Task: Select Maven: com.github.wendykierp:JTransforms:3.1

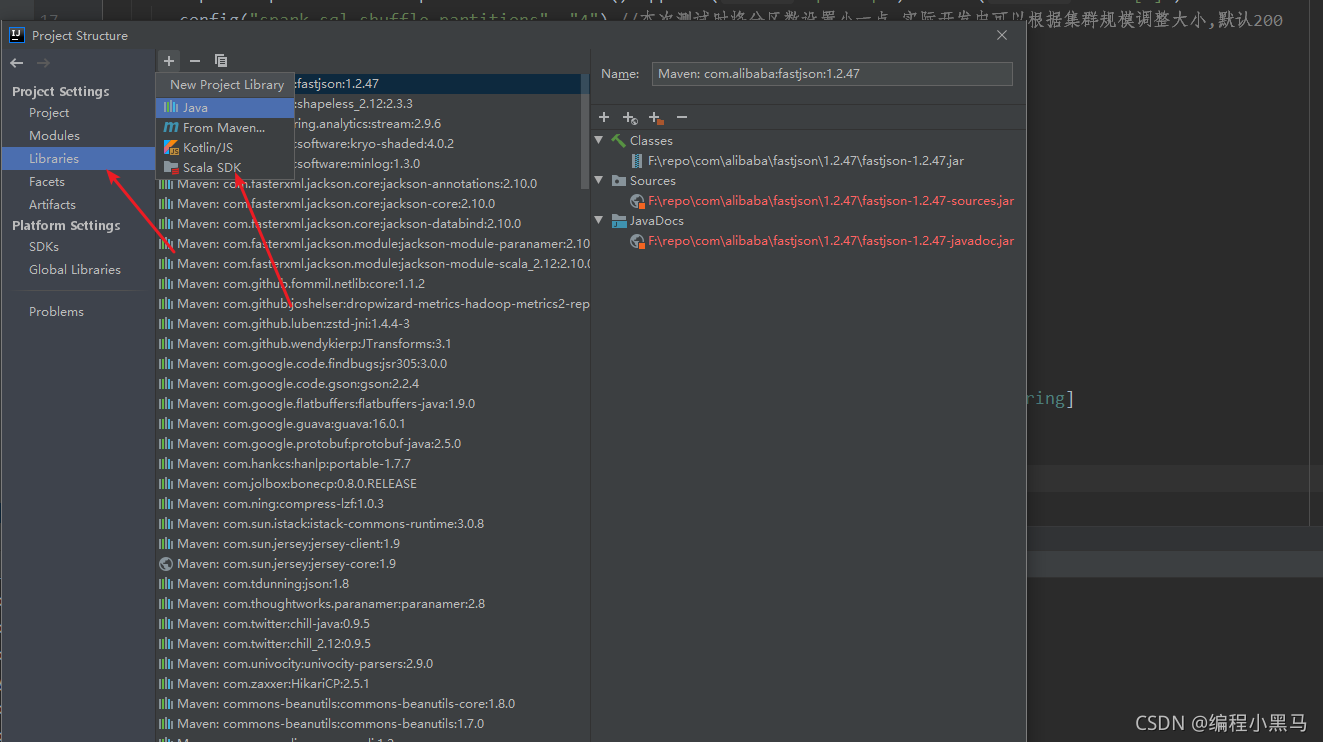Action: (x=315, y=343)
